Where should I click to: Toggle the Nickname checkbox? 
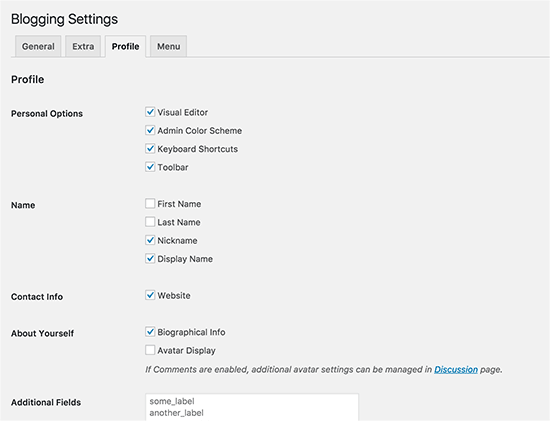click(x=150, y=240)
